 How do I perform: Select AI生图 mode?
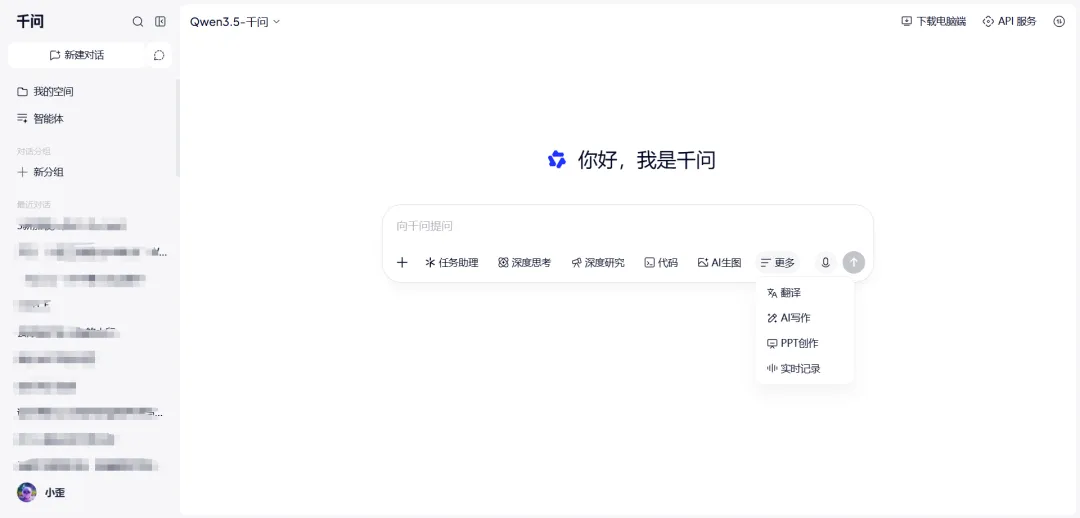point(719,262)
